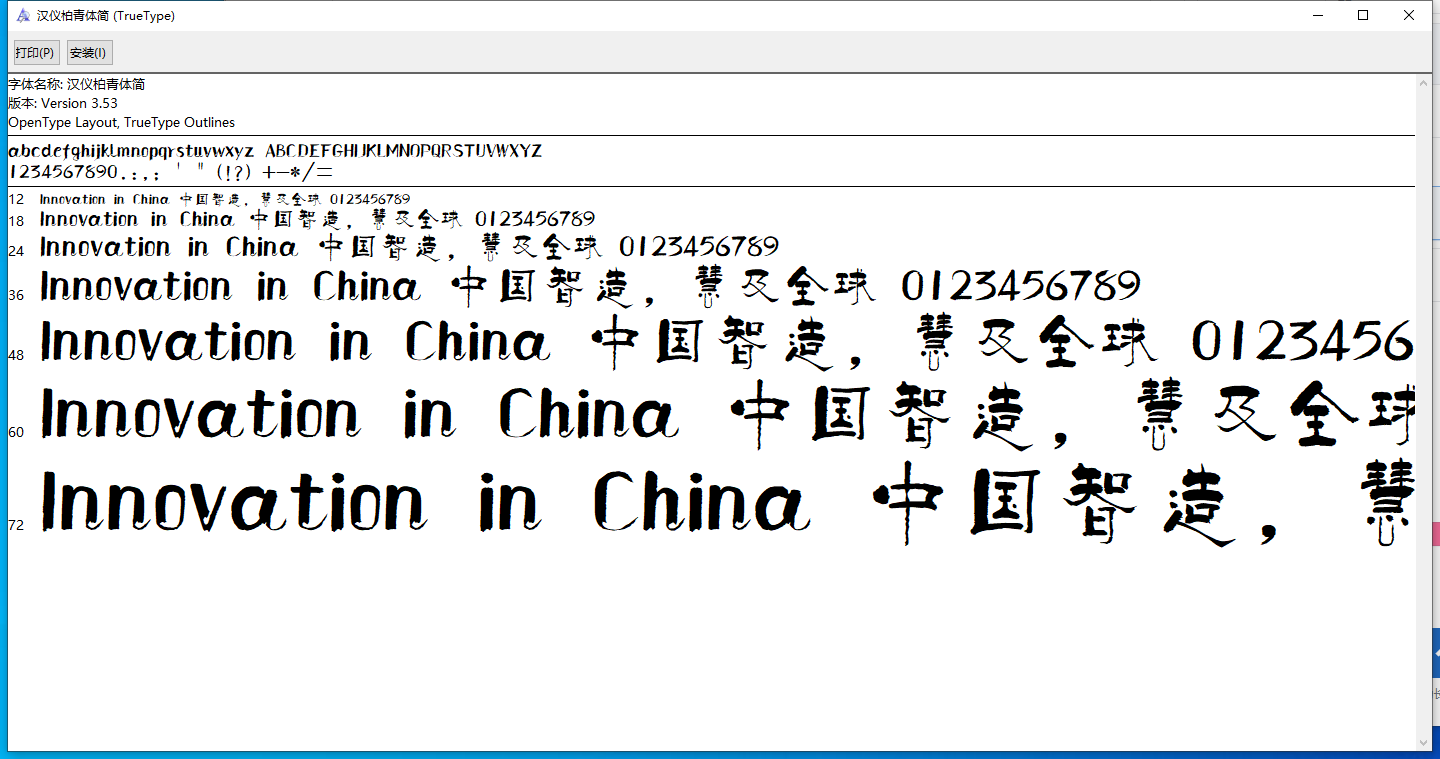The image size is (1440, 759).
Task: Click the font viewer title bar icon
Action: (23, 15)
